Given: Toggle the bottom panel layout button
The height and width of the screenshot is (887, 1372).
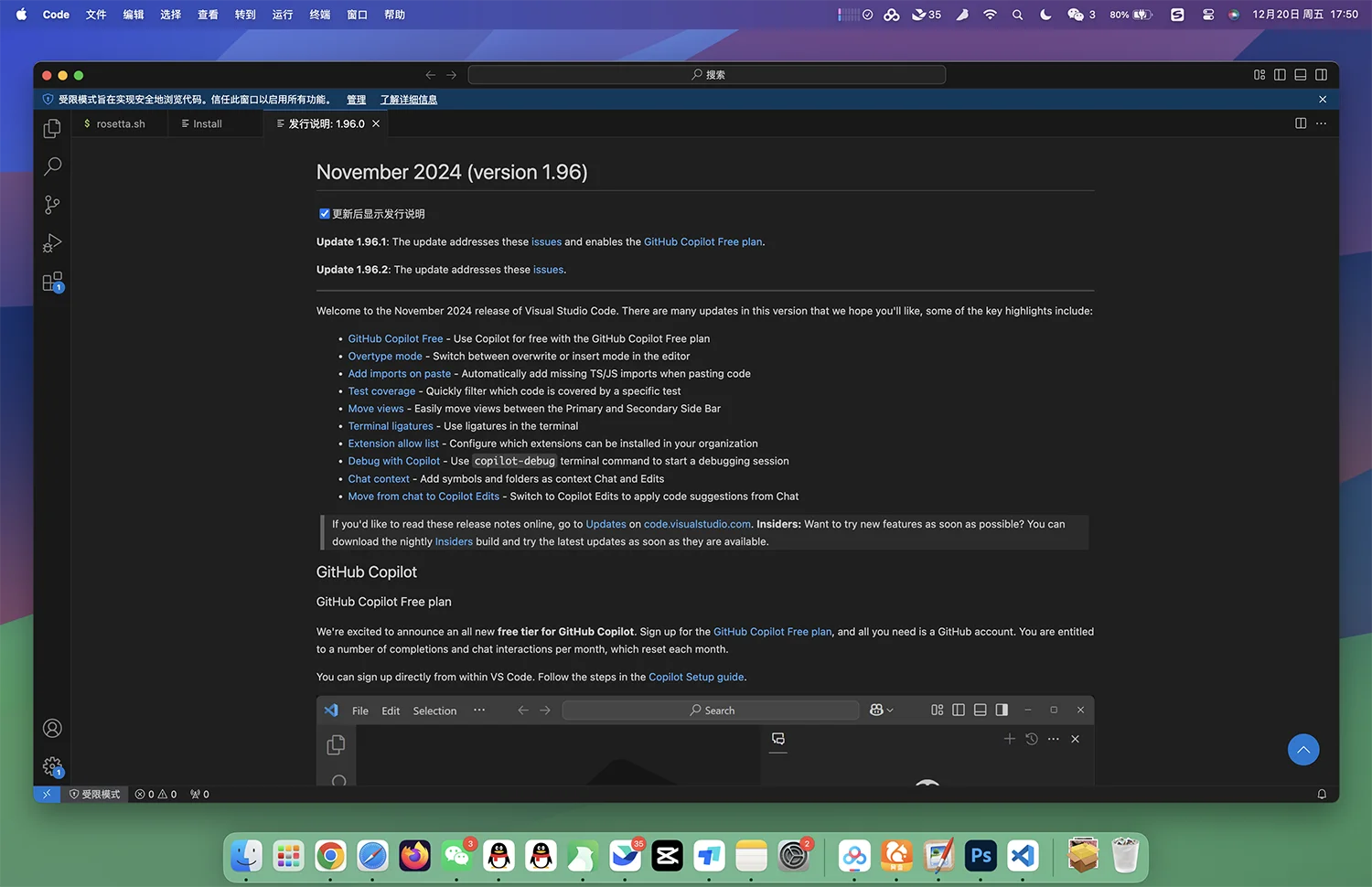Looking at the screenshot, I should 1300,75.
